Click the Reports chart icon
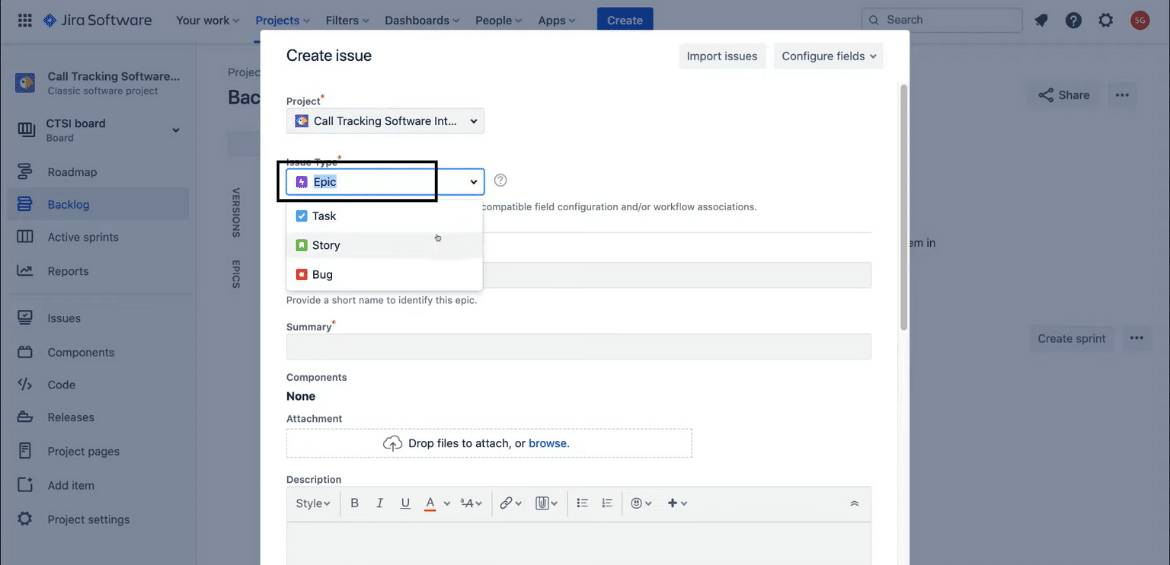Viewport: 1170px width, 565px height. click(25, 271)
